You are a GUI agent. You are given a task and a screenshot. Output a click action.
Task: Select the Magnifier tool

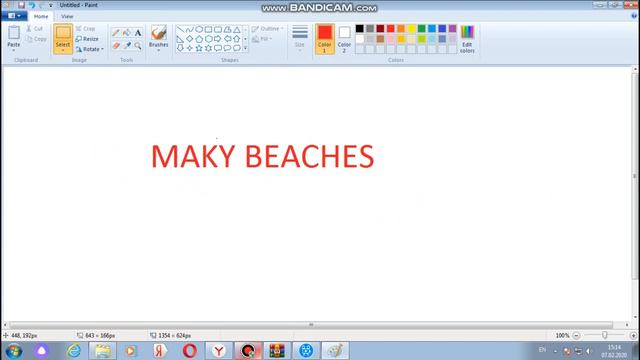coord(138,46)
